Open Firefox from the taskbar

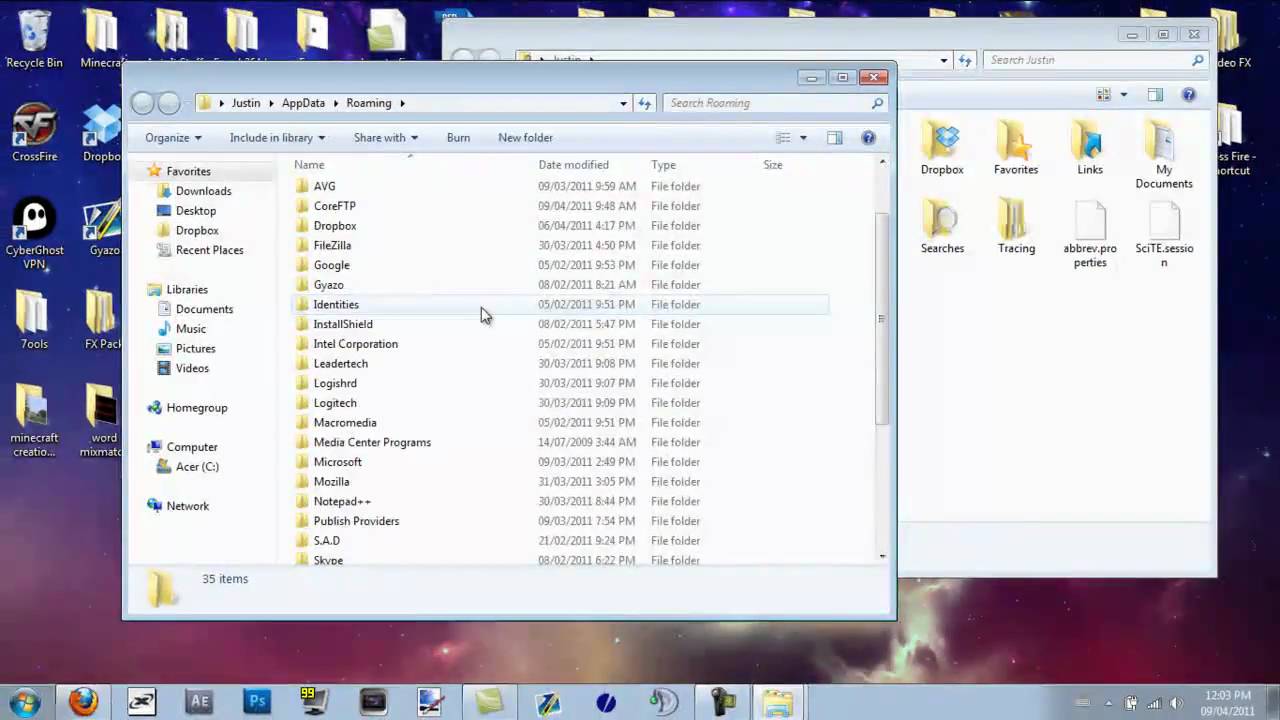pyautogui.click(x=83, y=702)
